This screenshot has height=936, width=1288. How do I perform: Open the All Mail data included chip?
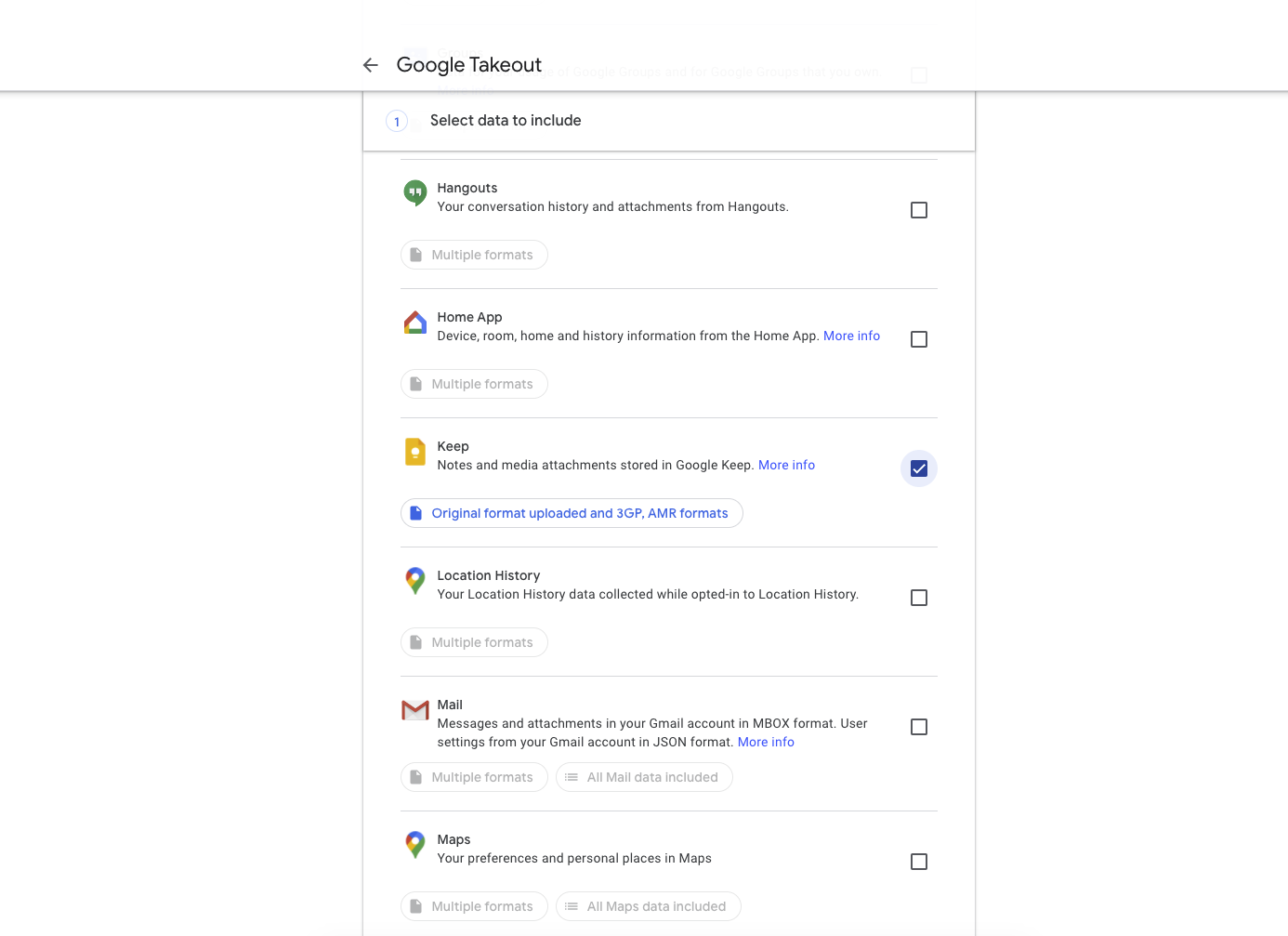(x=644, y=777)
